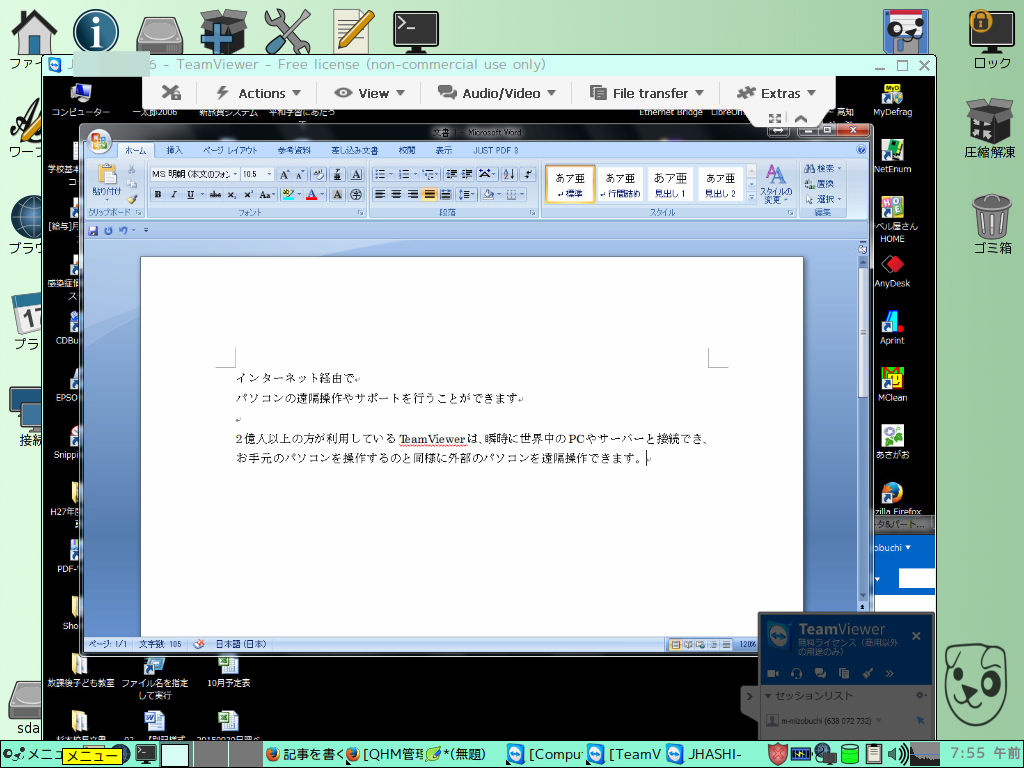Click the paragraph shading paint bucket

tap(488, 195)
